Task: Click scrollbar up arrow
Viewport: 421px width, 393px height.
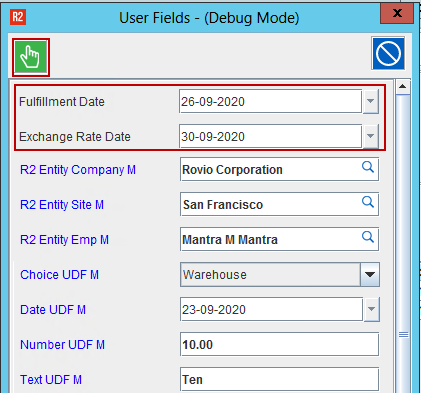Action: click(x=403, y=87)
